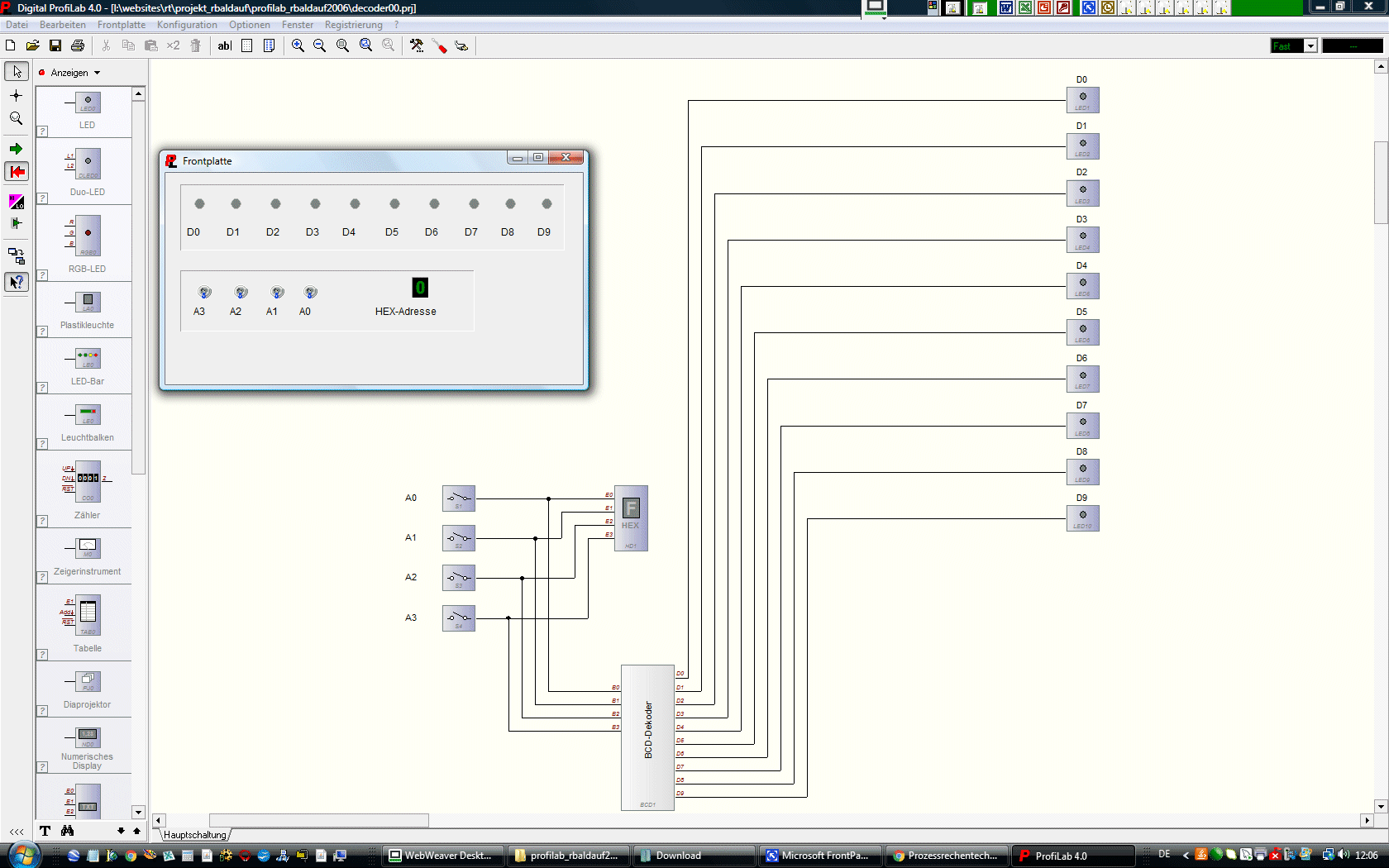The height and width of the screenshot is (868, 1389).
Task: Click the D9 LED block in circuit
Action: [1082, 518]
